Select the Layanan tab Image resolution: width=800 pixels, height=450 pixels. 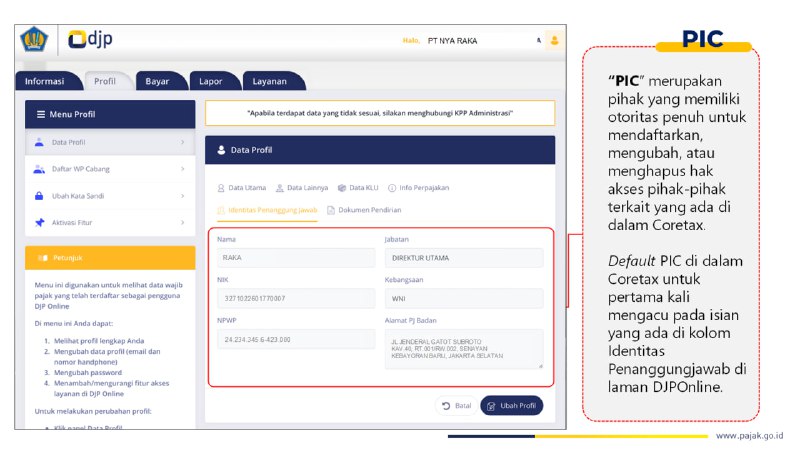[x=270, y=81]
